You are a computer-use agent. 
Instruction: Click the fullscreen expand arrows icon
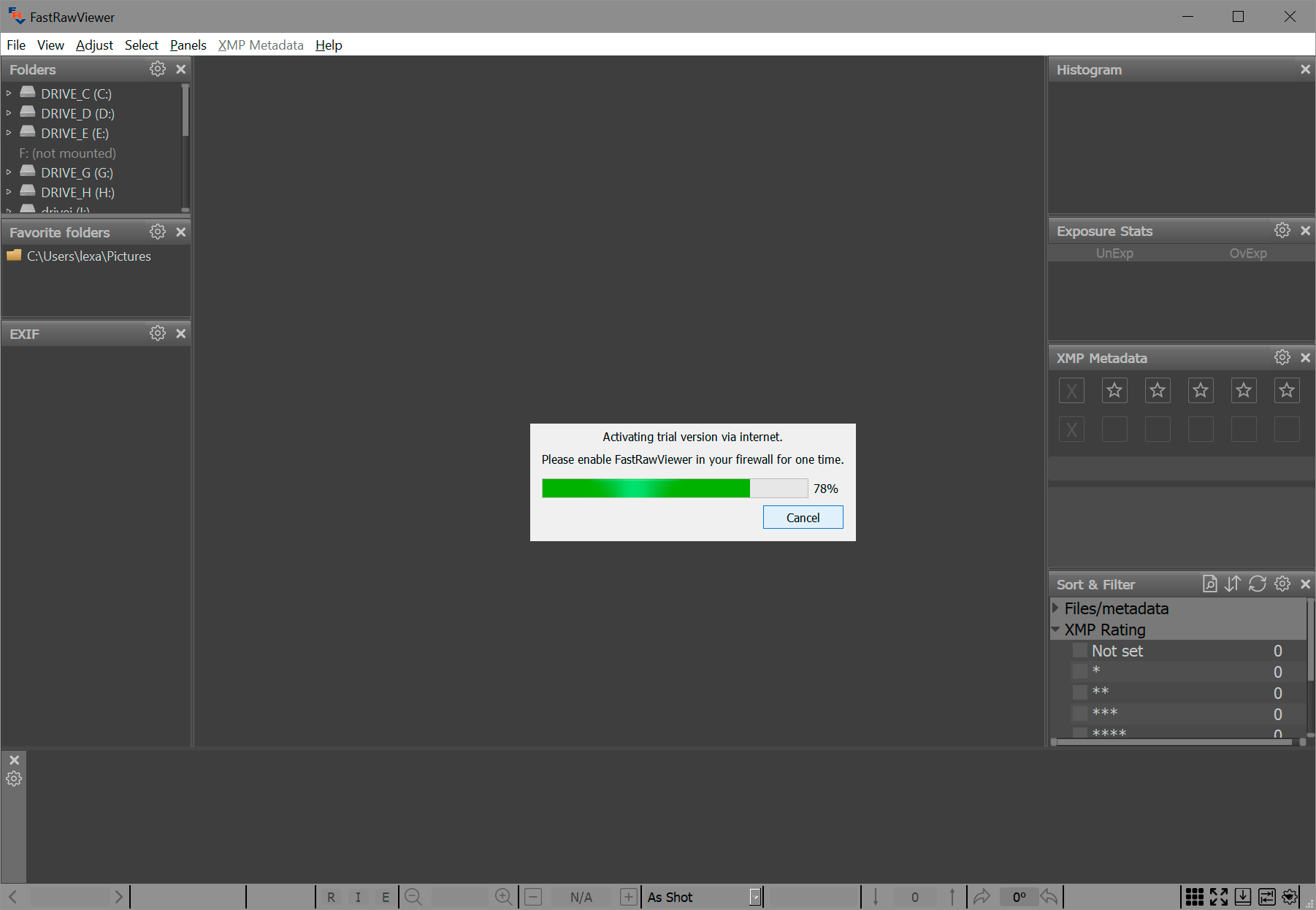[x=1218, y=897]
